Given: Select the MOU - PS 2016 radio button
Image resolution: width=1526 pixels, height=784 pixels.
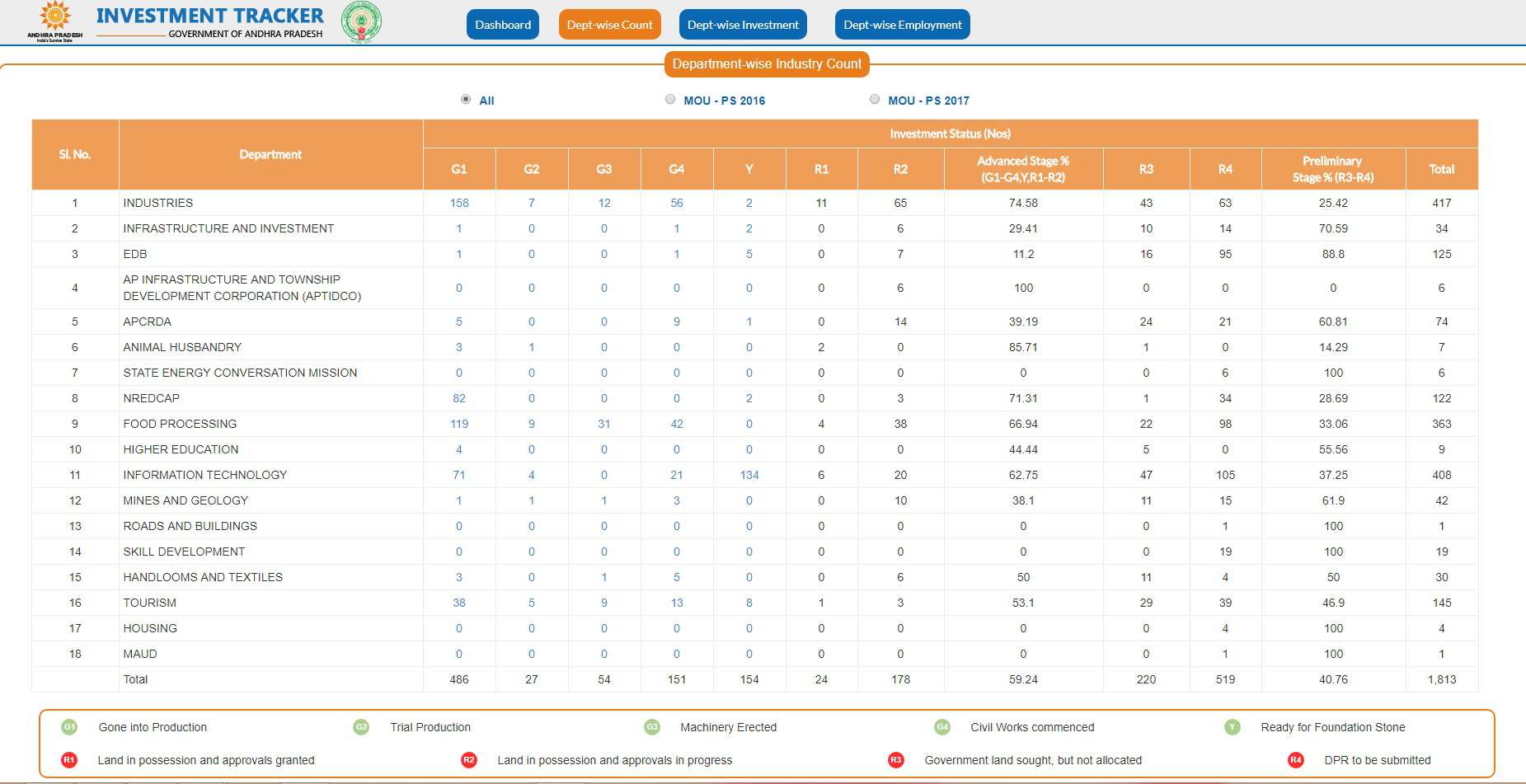Looking at the screenshot, I should click(x=670, y=99).
